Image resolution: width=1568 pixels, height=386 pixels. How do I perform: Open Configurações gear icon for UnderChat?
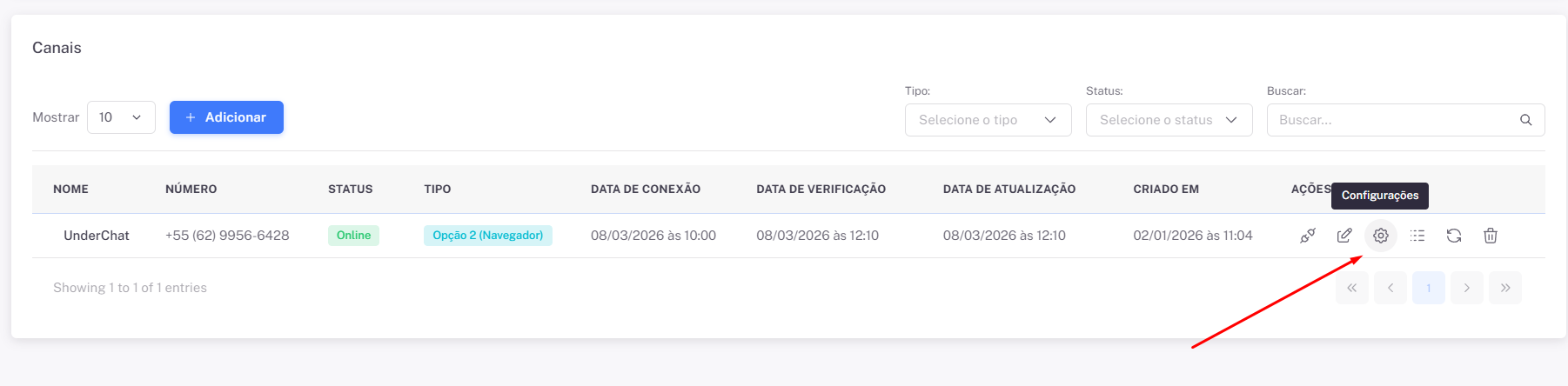click(1381, 236)
